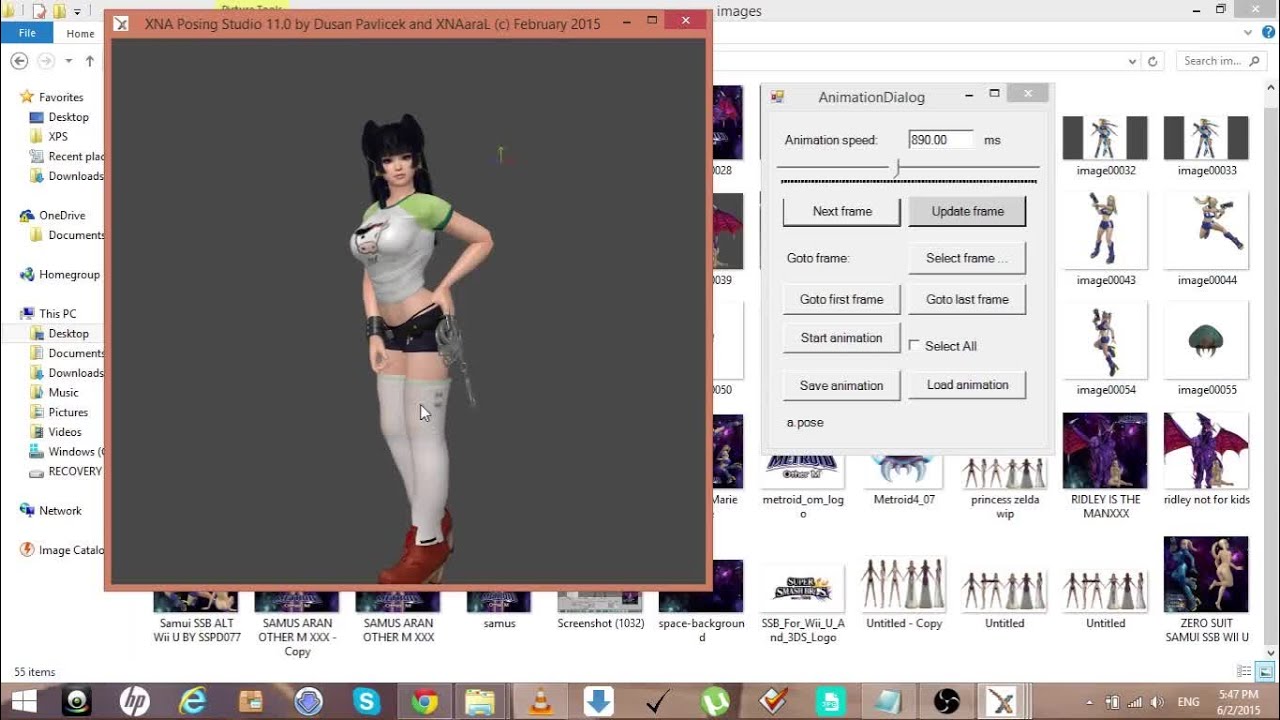The width and height of the screenshot is (1280, 720).
Task: Select Image Catalog in navigation pane
Action: coord(70,550)
